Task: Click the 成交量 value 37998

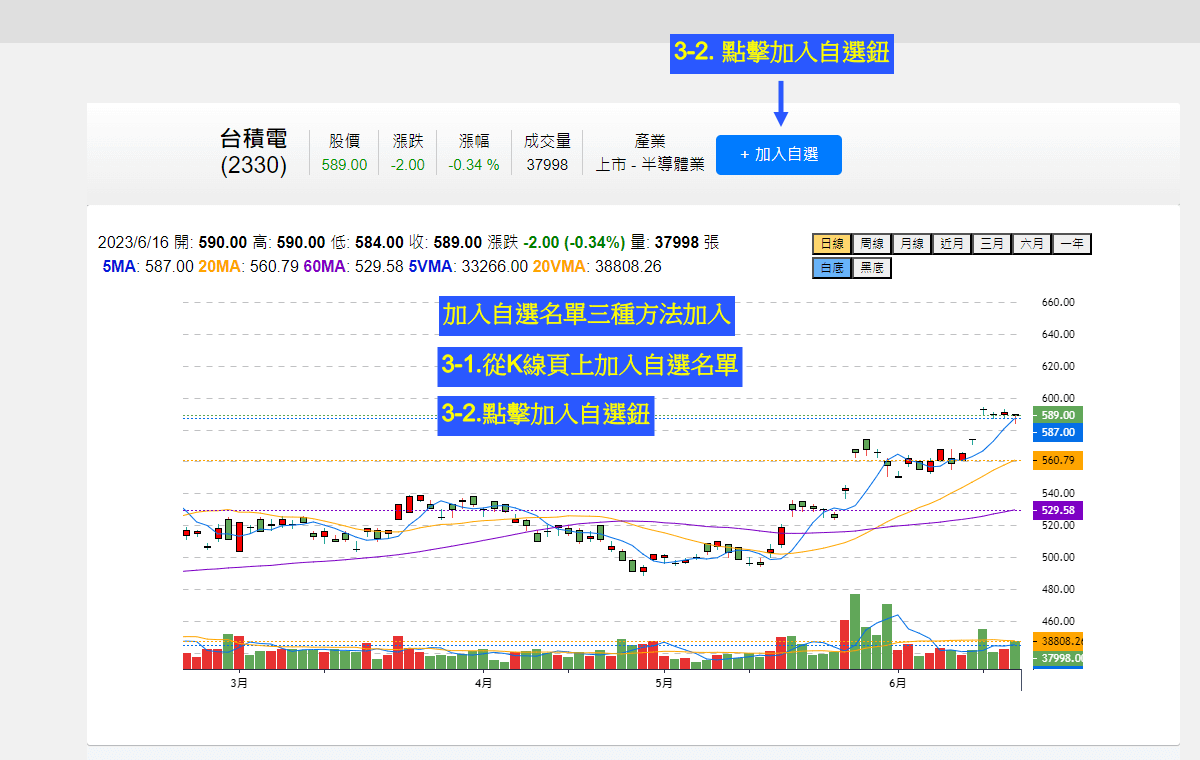Action: point(547,165)
